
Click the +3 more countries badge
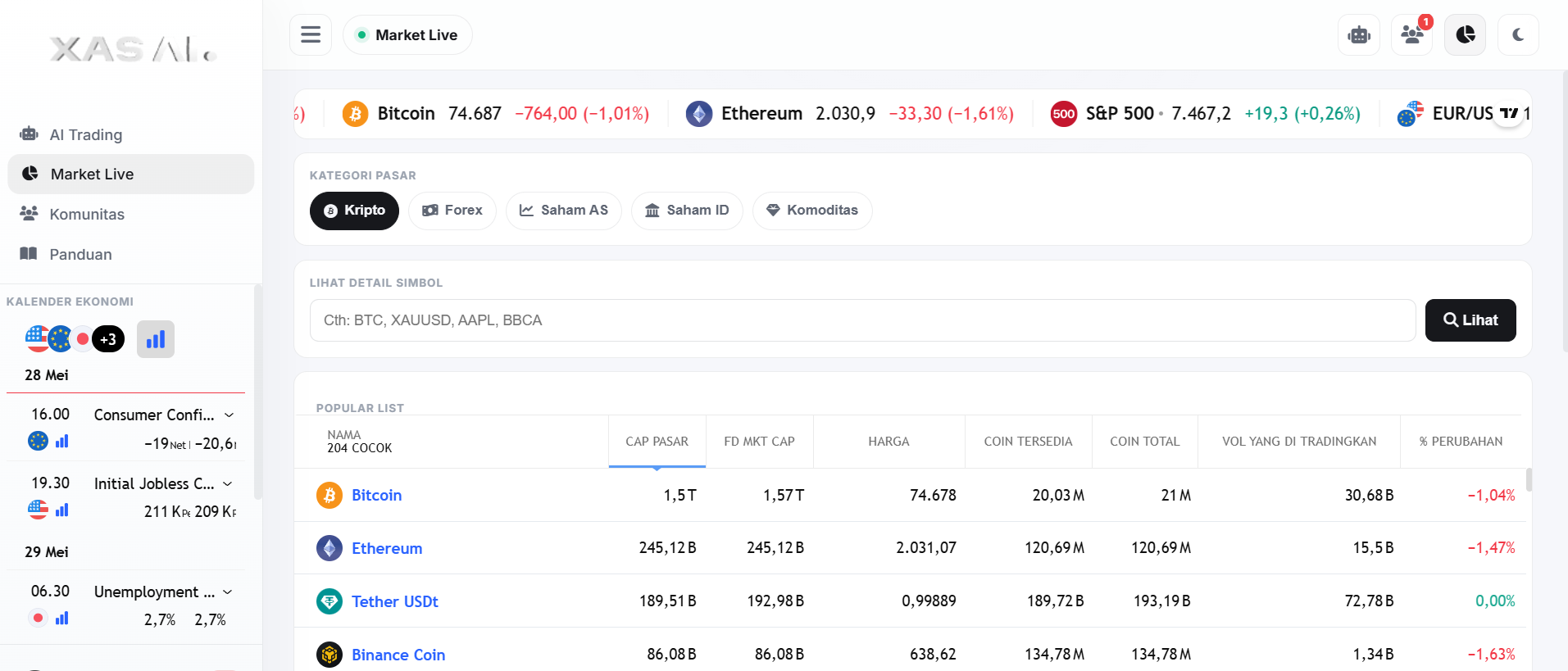(x=109, y=339)
